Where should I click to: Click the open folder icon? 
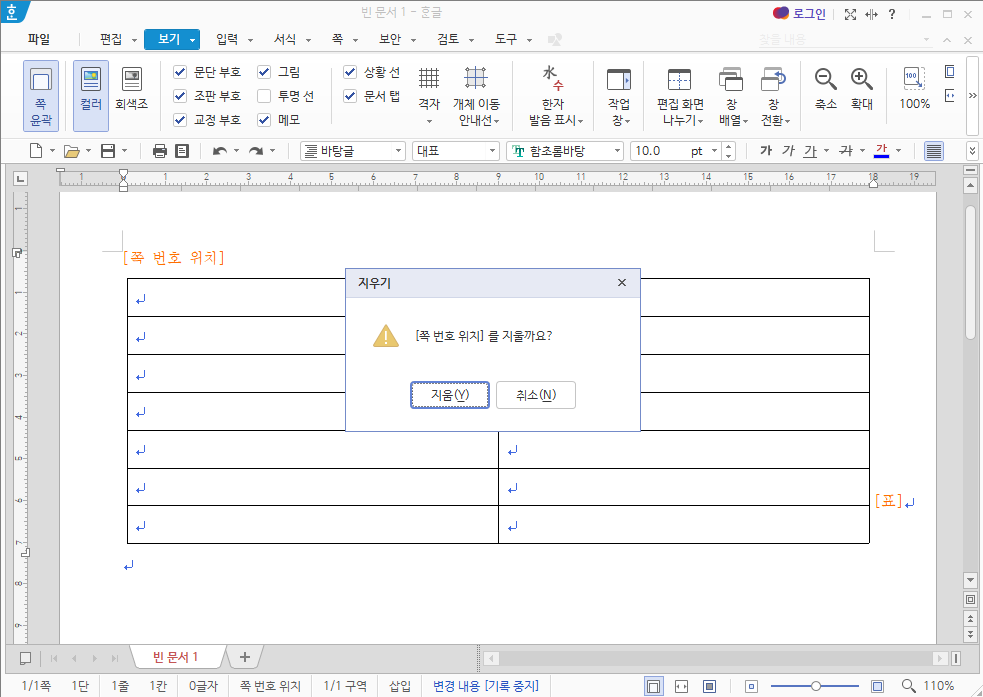[72, 151]
